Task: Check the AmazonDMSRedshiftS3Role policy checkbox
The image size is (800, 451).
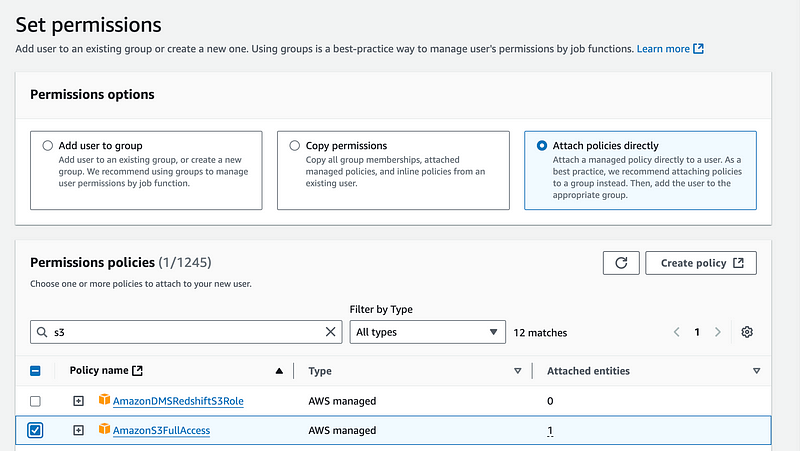Action: coord(35,402)
